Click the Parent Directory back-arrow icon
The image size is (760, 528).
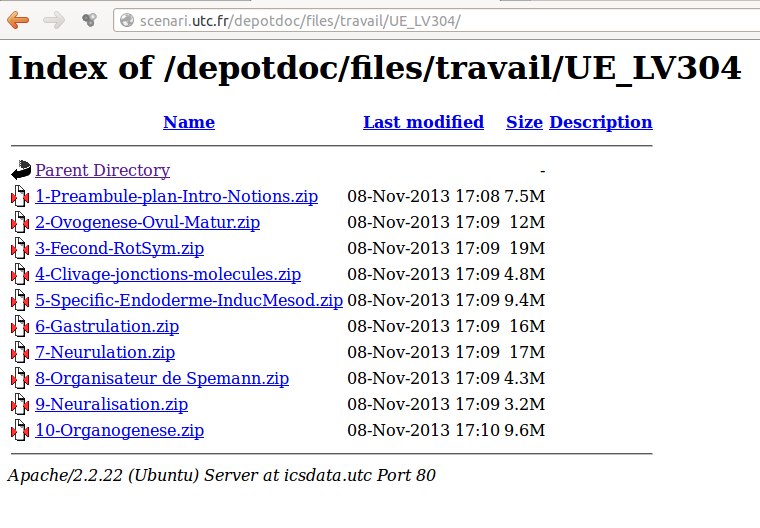(21, 170)
